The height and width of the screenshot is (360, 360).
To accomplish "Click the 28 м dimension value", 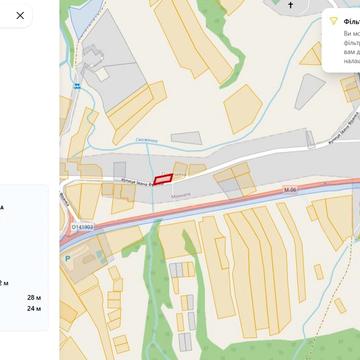I will [x=34, y=297].
